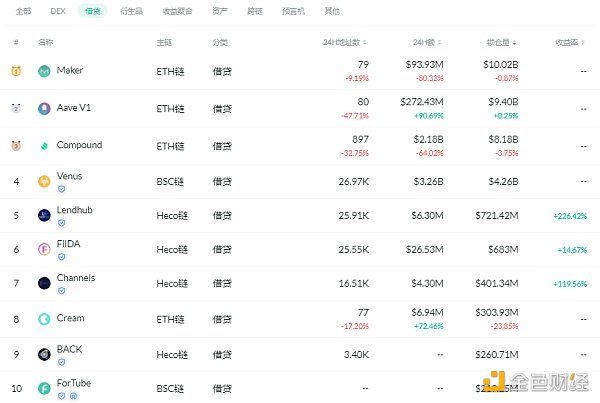Open the Lendhub project name link
The height and width of the screenshot is (403, 600).
coord(77,210)
